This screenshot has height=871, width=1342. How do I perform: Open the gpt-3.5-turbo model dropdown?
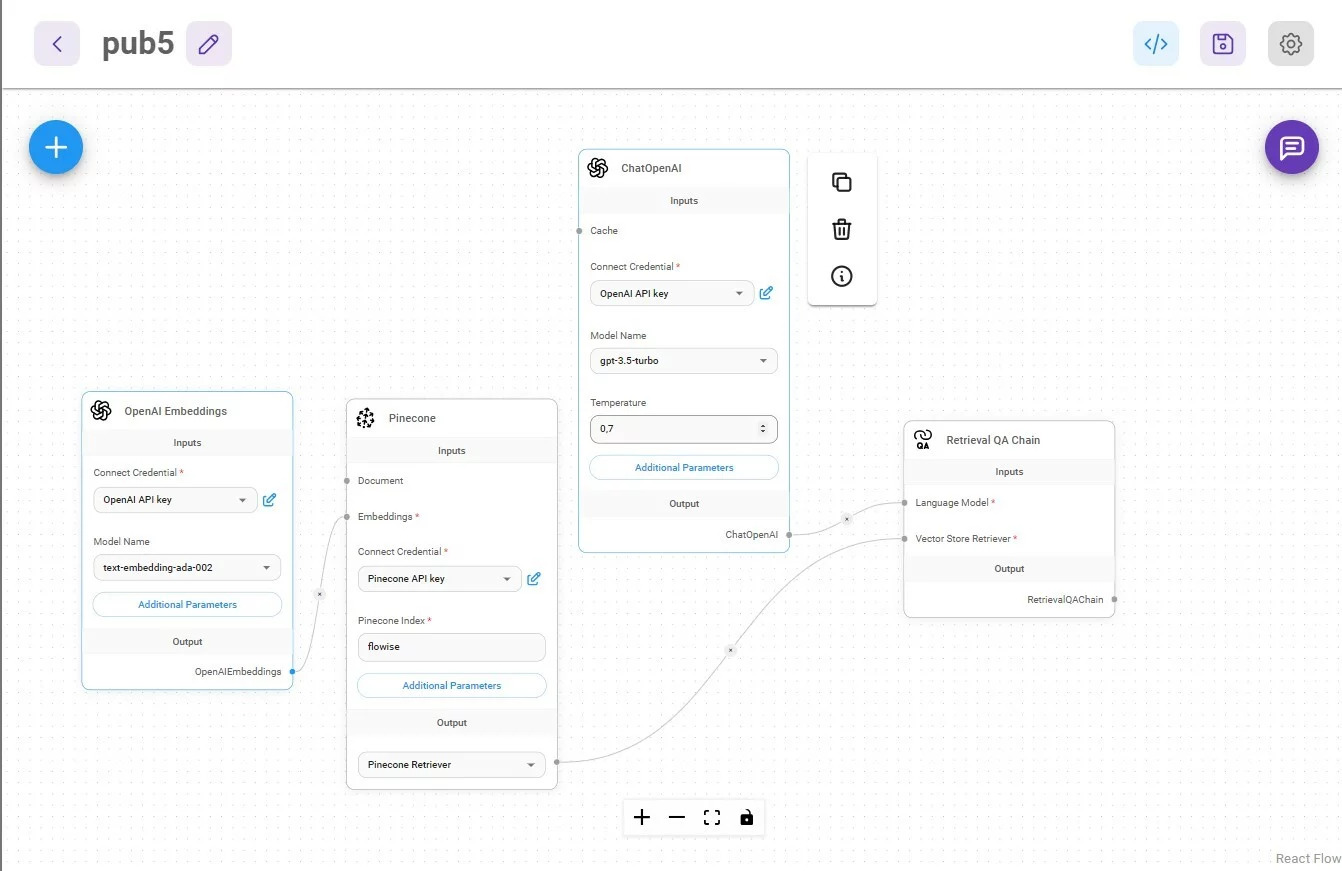[x=684, y=361]
